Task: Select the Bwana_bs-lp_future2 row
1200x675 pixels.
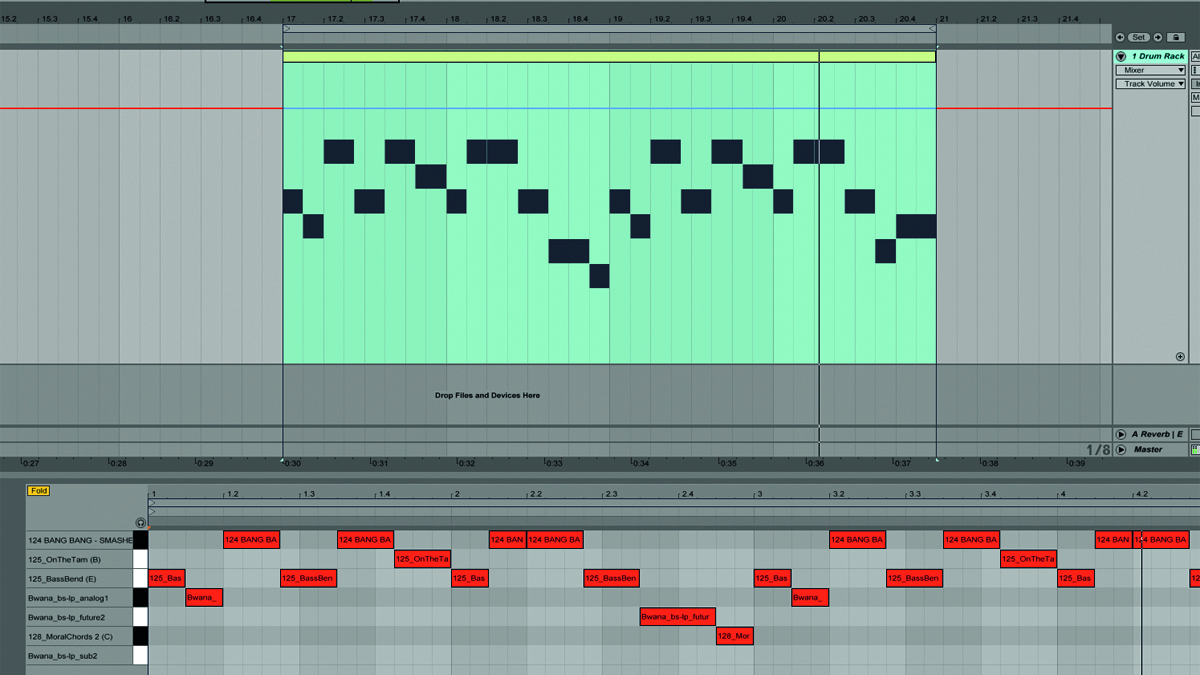Action: click(x=80, y=617)
